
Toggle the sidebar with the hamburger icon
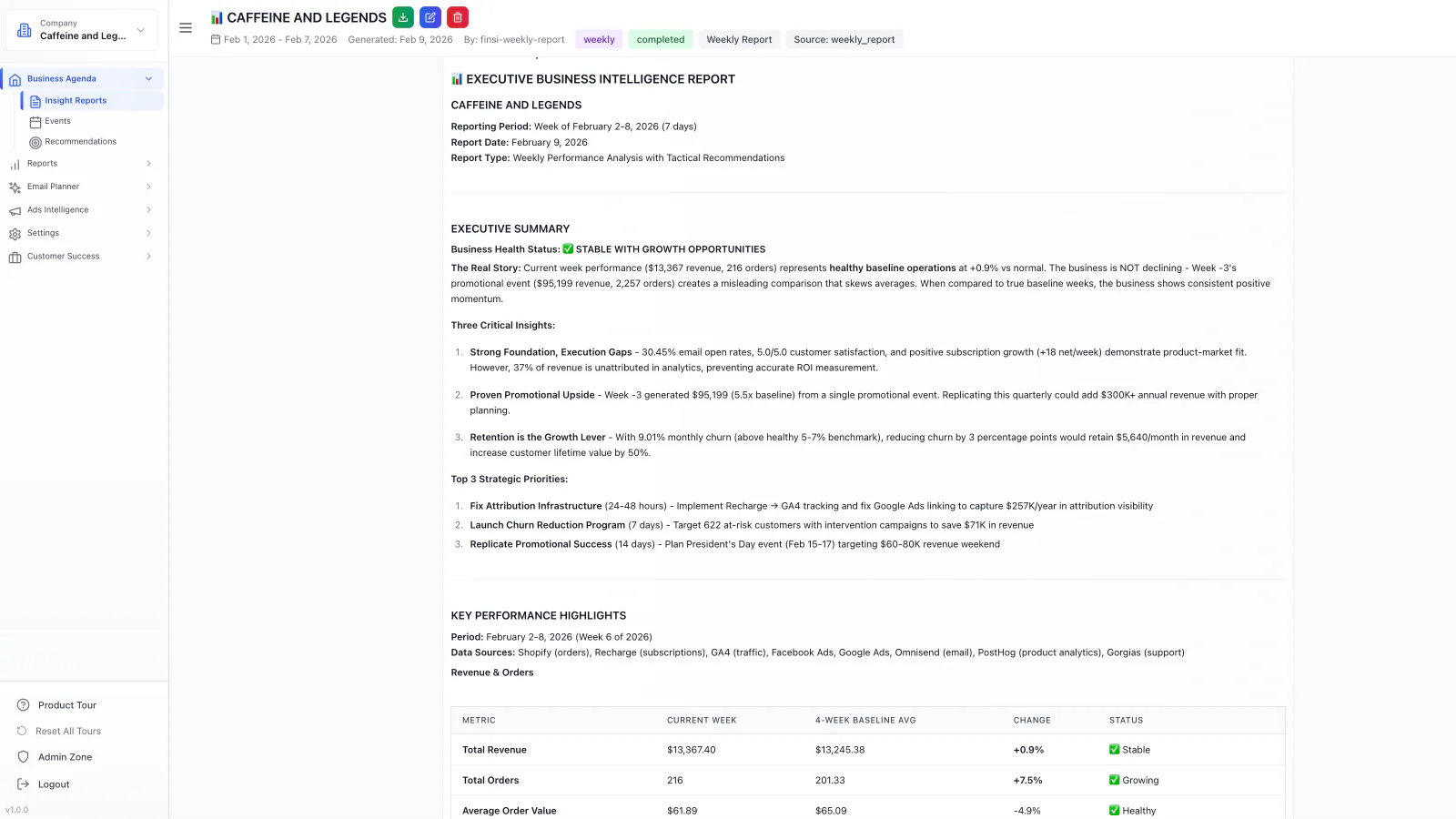186,28
